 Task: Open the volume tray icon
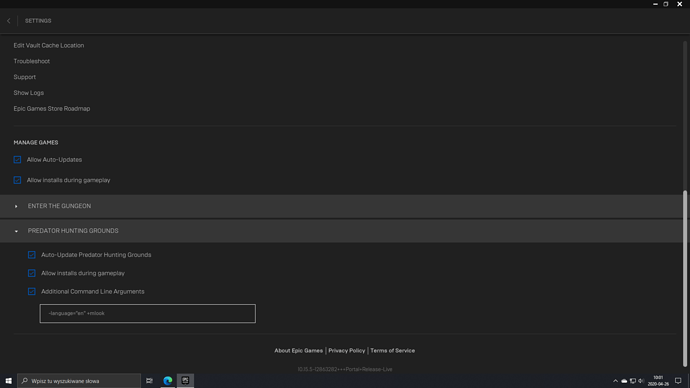[x=641, y=381]
